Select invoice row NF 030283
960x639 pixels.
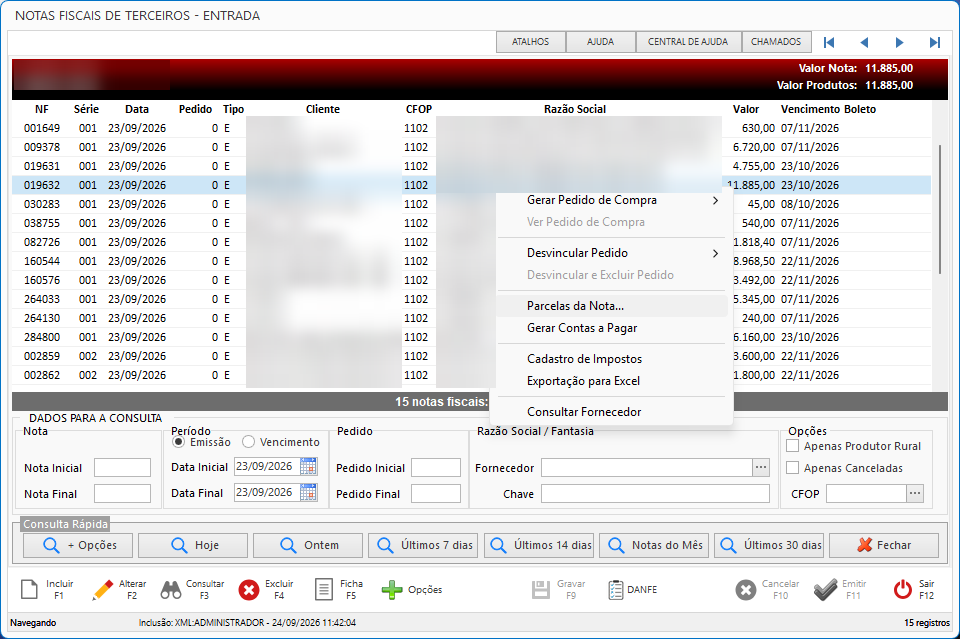(x=471, y=204)
